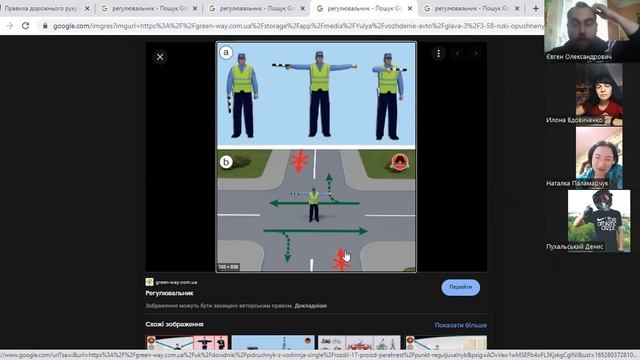The height and width of the screenshot is (360, 640).
Task: Click the green-way.com.ua favicon
Action: click(149, 282)
